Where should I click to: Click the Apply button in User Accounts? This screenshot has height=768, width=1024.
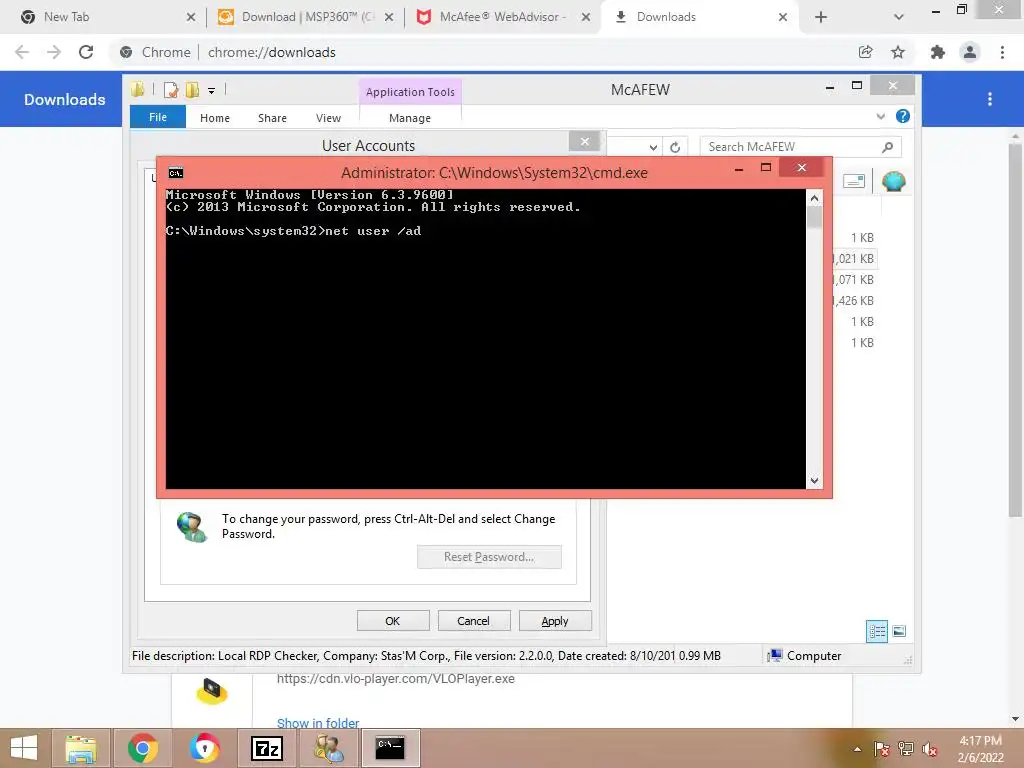[555, 621]
